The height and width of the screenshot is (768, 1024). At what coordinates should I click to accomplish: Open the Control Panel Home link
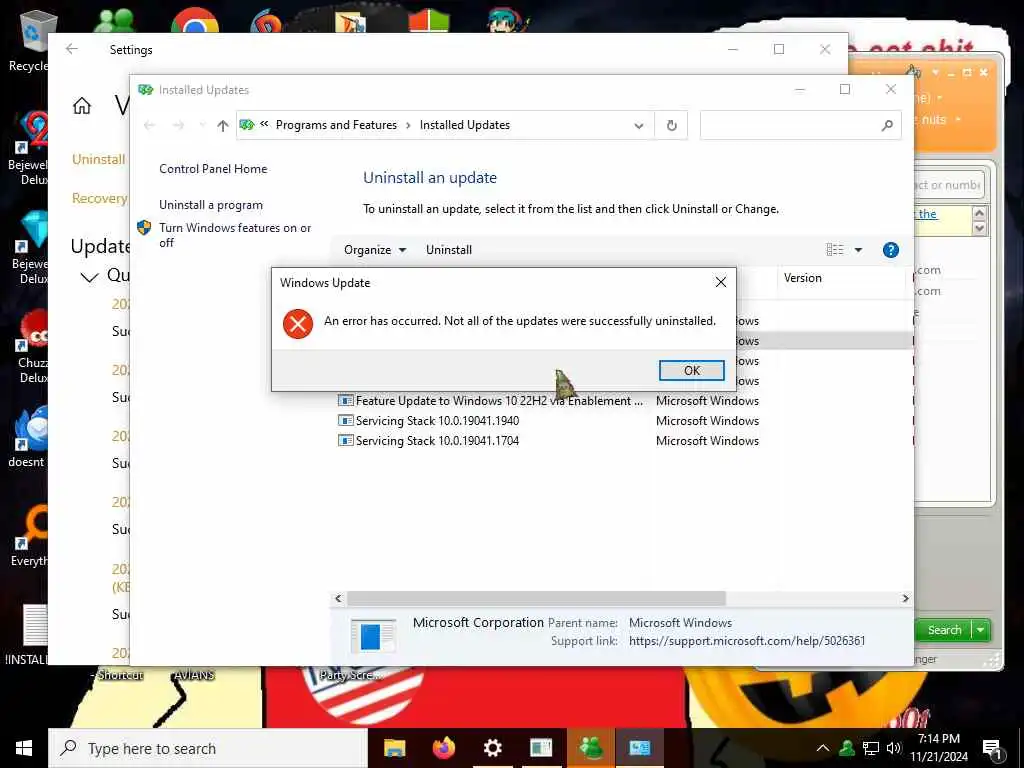click(x=213, y=168)
